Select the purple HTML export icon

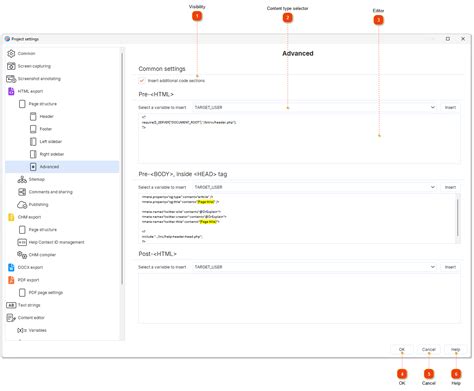[11, 91]
